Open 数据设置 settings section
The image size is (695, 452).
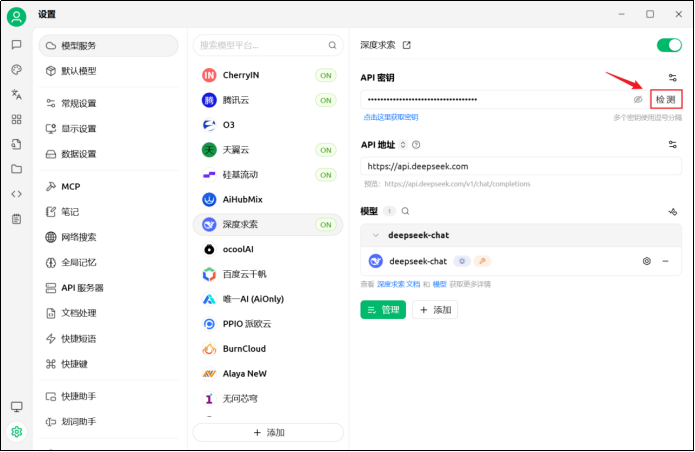[109, 154]
